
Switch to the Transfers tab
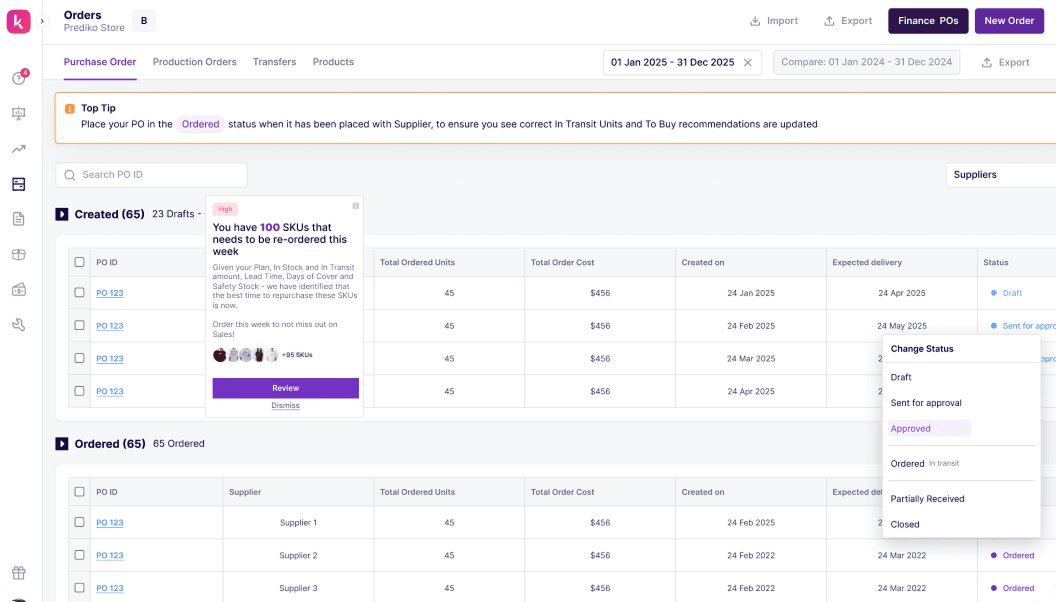274,62
